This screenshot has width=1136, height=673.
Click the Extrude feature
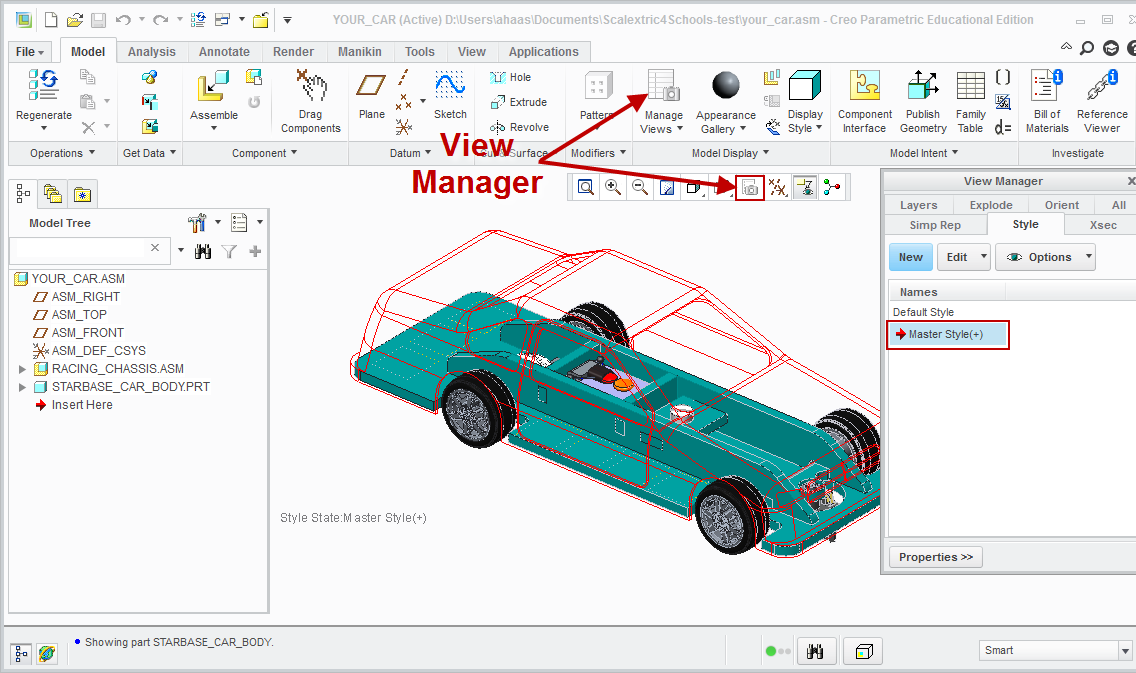pos(519,102)
